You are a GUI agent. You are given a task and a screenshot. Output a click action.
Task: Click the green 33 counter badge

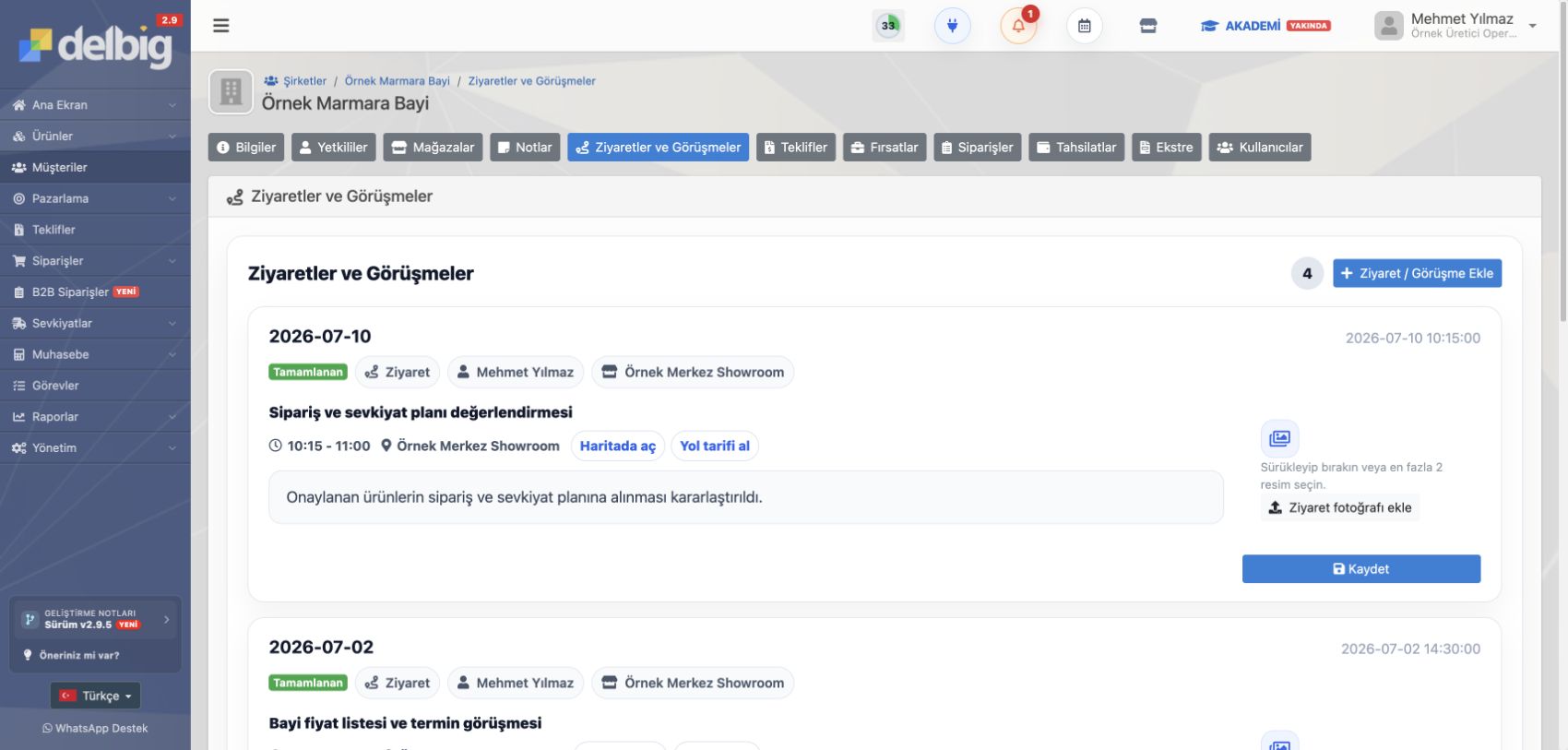888,26
